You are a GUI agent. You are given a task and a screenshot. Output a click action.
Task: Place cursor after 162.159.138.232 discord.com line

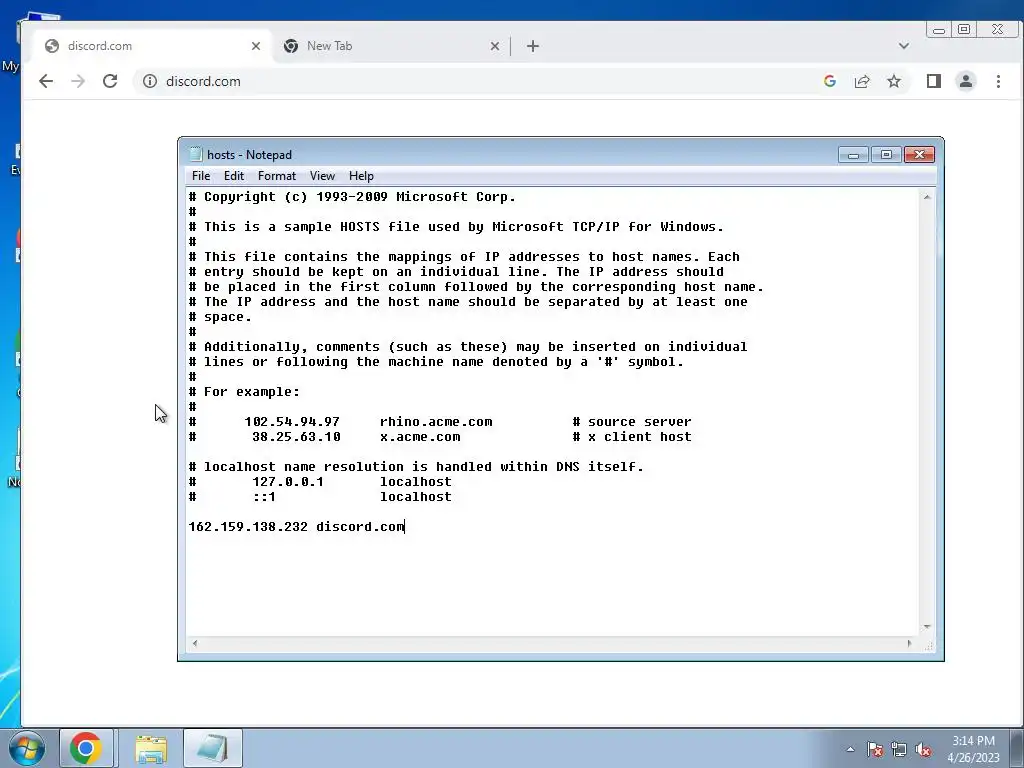[404, 527]
